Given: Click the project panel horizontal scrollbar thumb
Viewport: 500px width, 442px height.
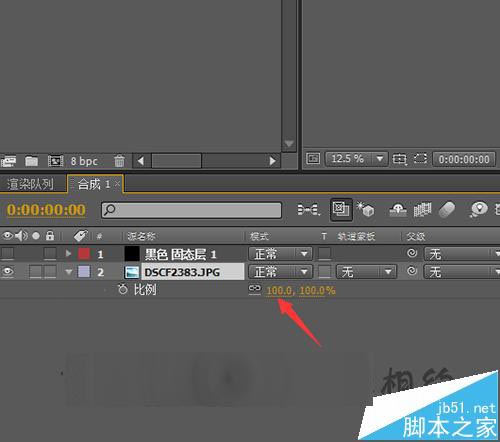Looking at the screenshot, I should tap(177, 161).
